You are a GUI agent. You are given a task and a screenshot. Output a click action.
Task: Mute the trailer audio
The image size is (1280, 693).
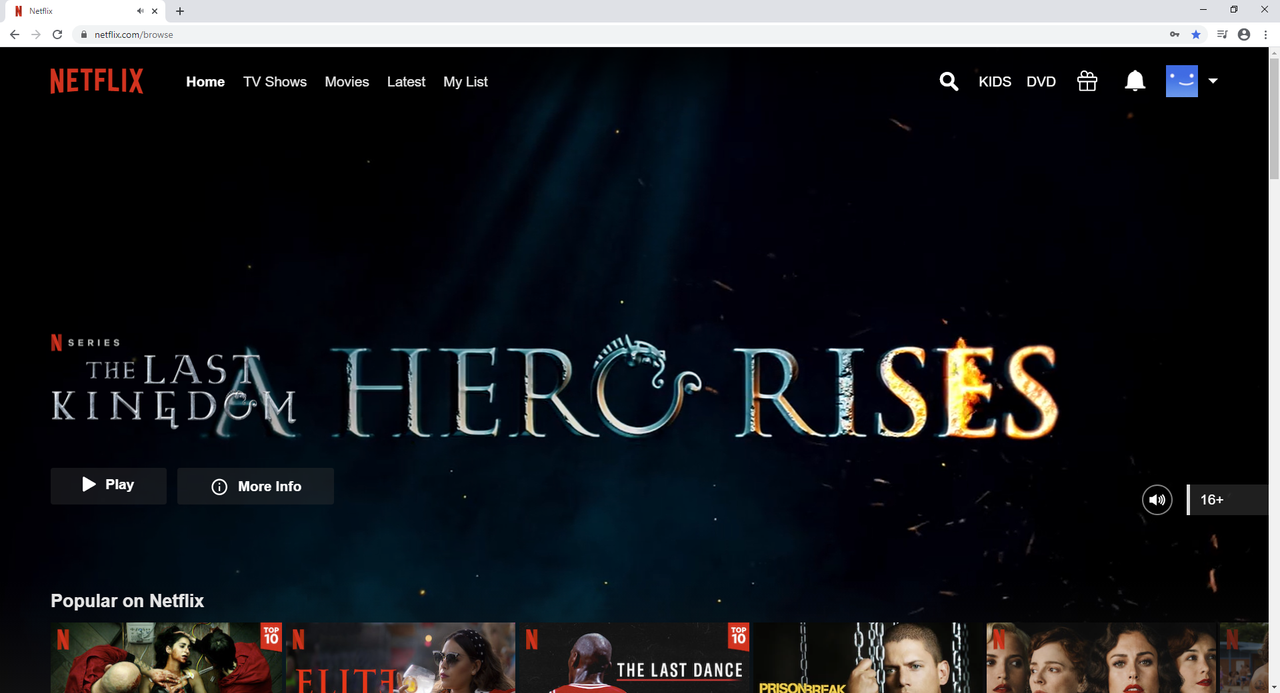pos(1157,499)
